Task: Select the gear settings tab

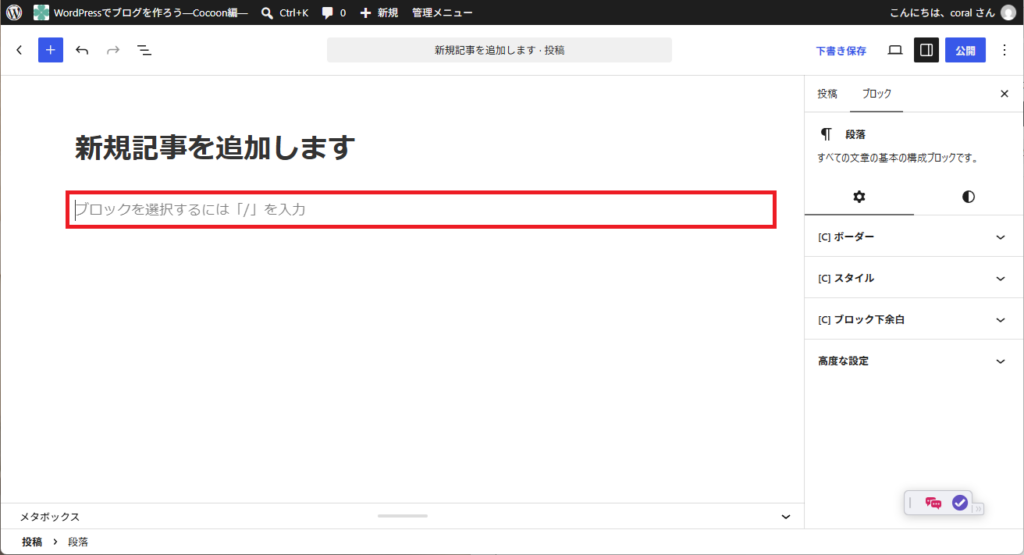Action: 859,197
